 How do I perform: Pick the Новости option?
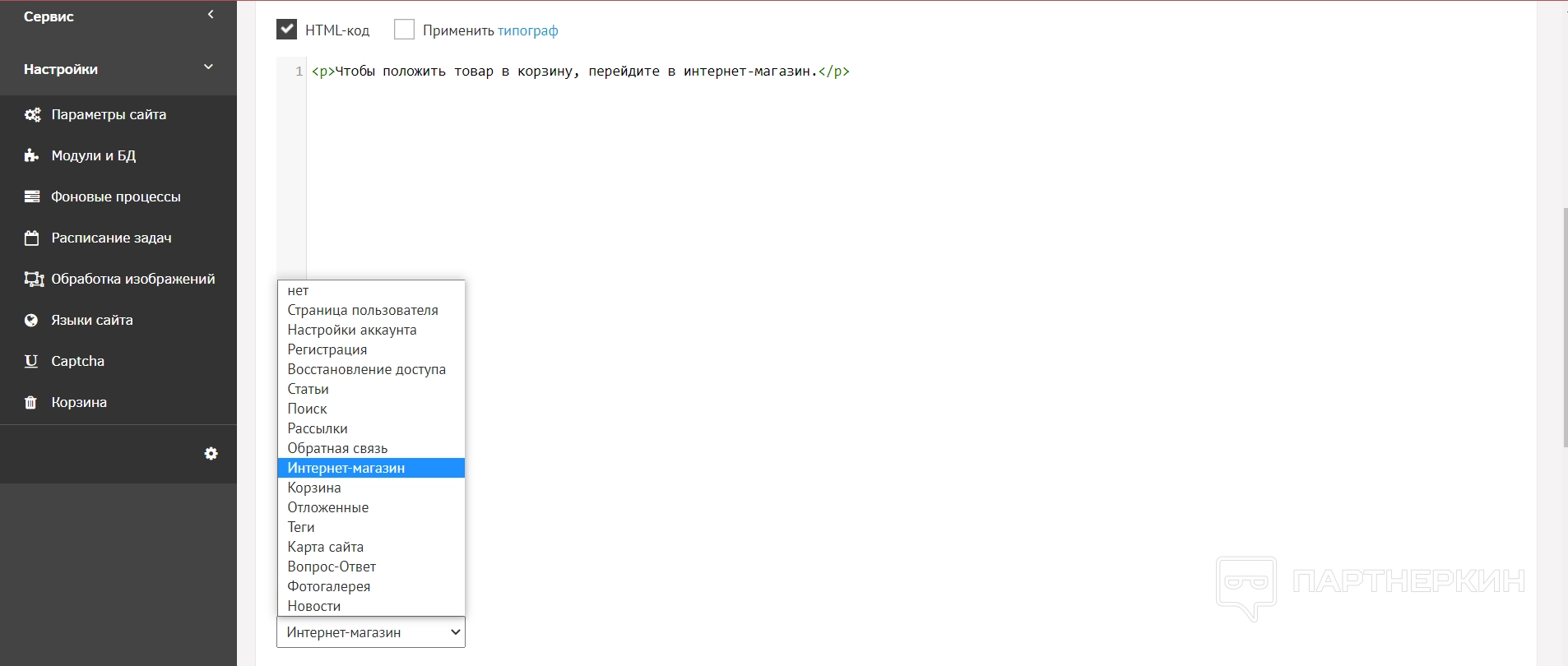(371, 606)
